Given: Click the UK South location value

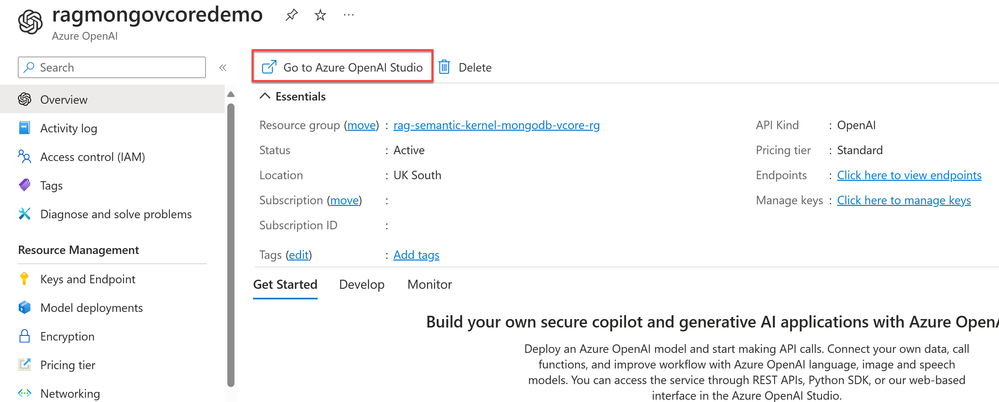Looking at the screenshot, I should [417, 175].
